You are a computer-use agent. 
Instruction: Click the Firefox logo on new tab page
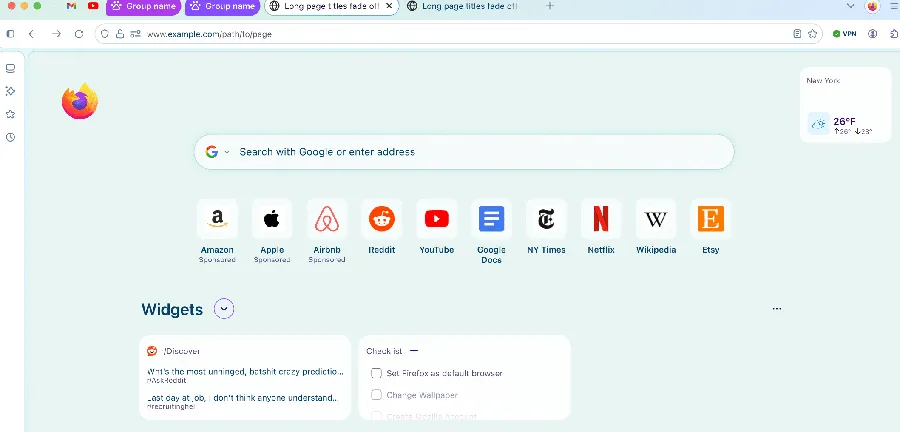[x=80, y=101]
